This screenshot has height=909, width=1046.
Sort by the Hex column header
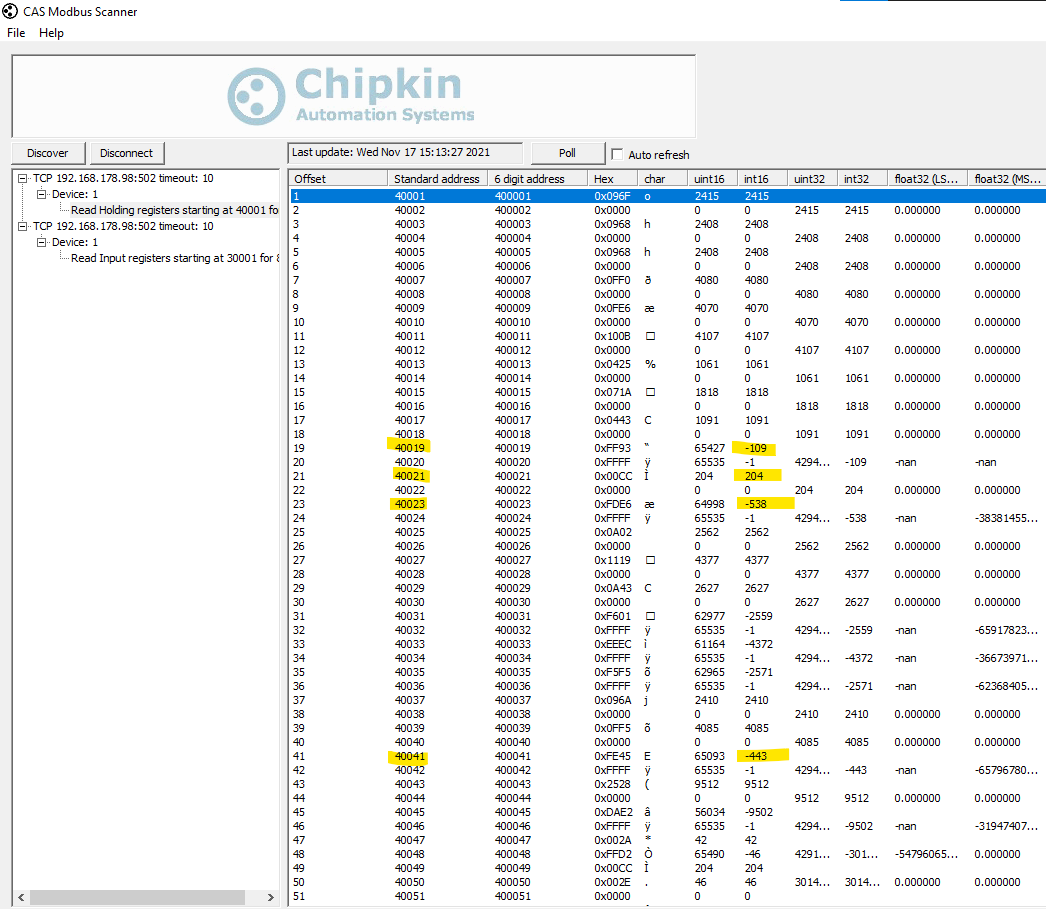point(612,179)
